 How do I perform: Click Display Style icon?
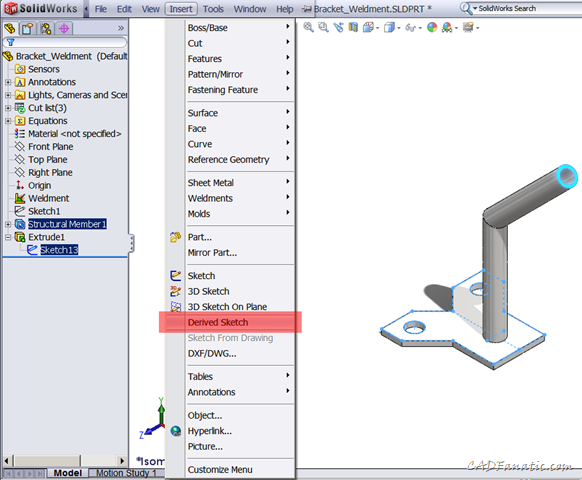point(389,27)
